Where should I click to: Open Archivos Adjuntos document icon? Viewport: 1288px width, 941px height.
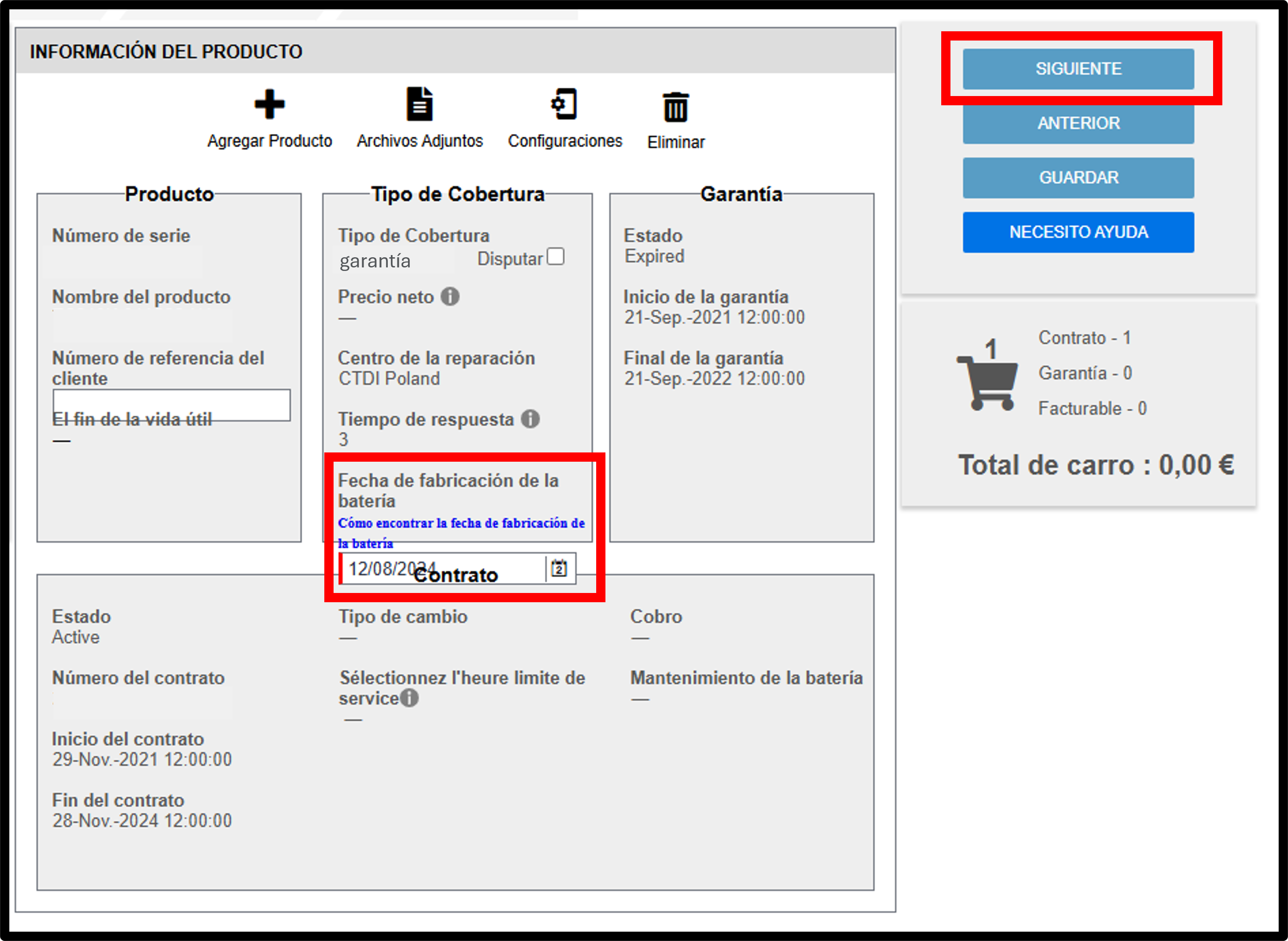click(x=420, y=104)
